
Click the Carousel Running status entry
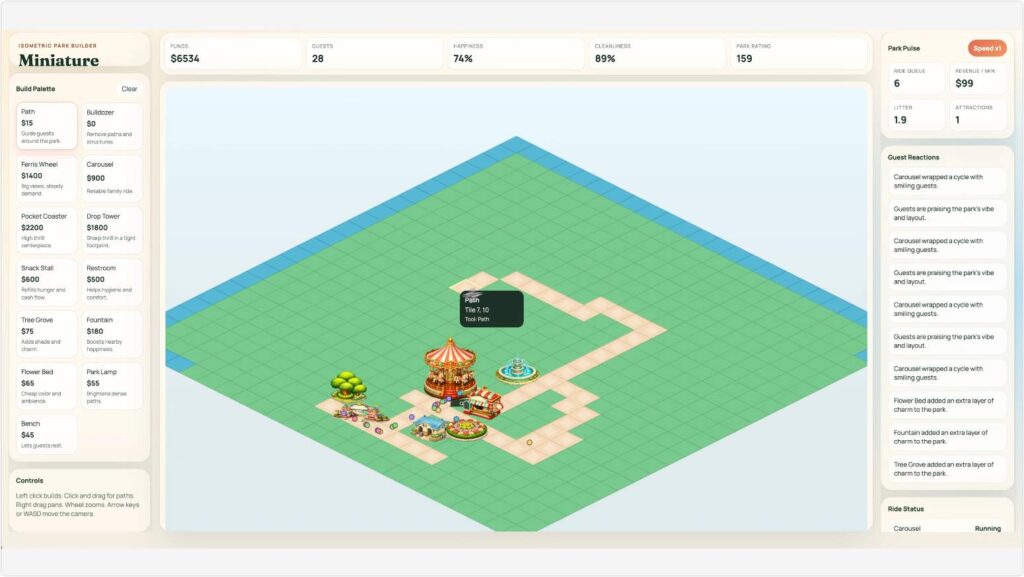[946, 527]
